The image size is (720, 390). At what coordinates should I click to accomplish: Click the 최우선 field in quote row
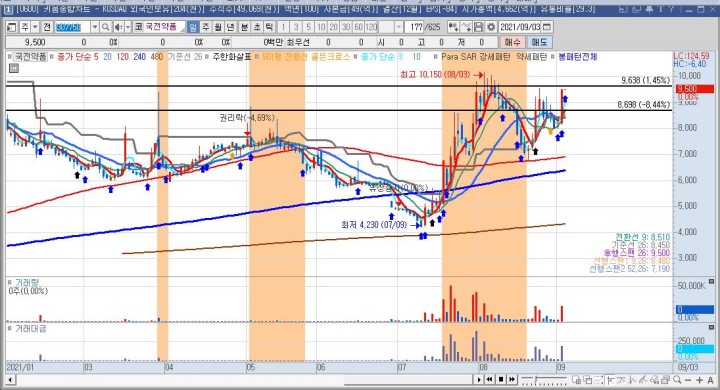(x=298, y=42)
